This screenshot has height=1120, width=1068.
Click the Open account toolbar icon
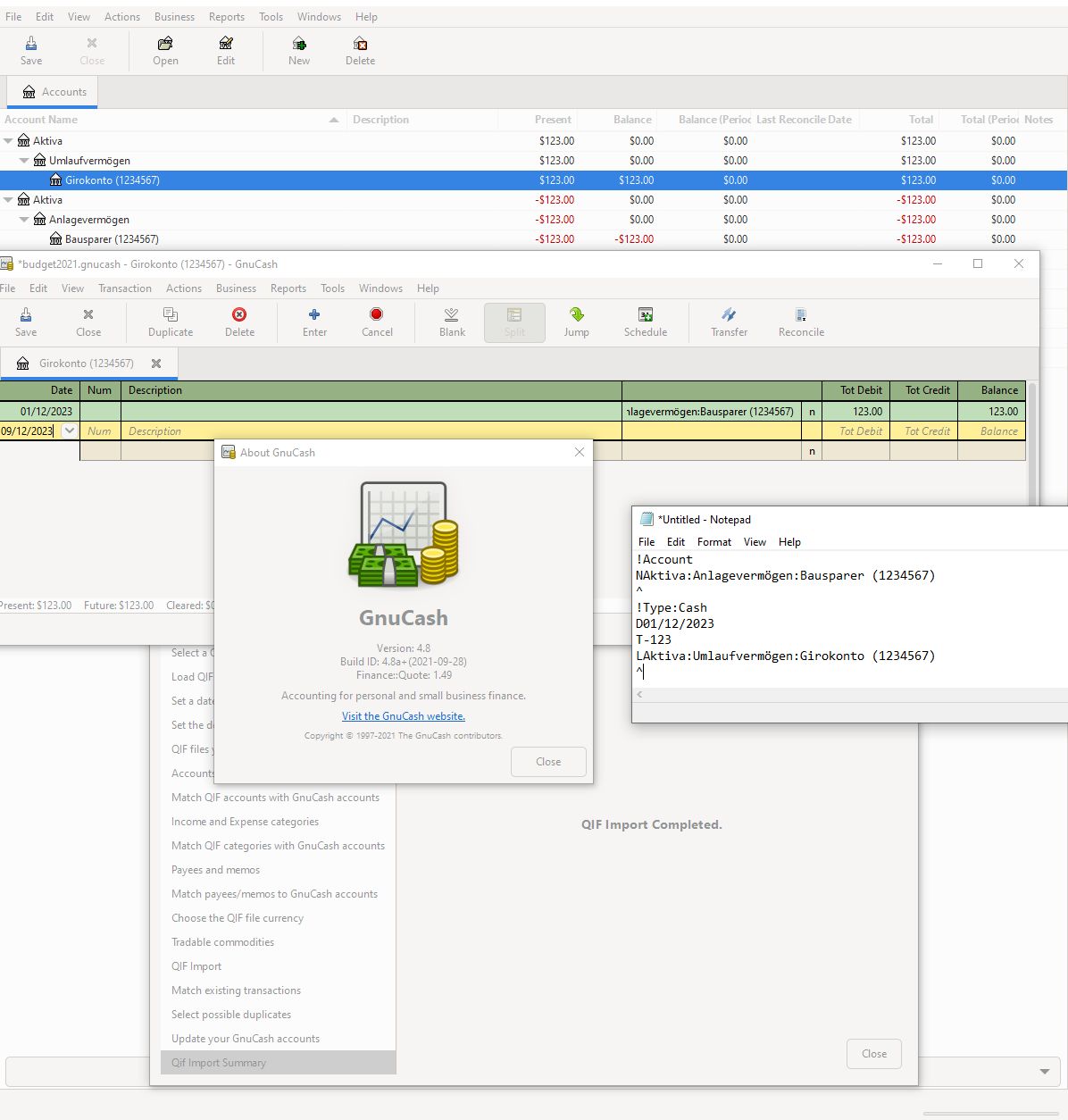[165, 51]
